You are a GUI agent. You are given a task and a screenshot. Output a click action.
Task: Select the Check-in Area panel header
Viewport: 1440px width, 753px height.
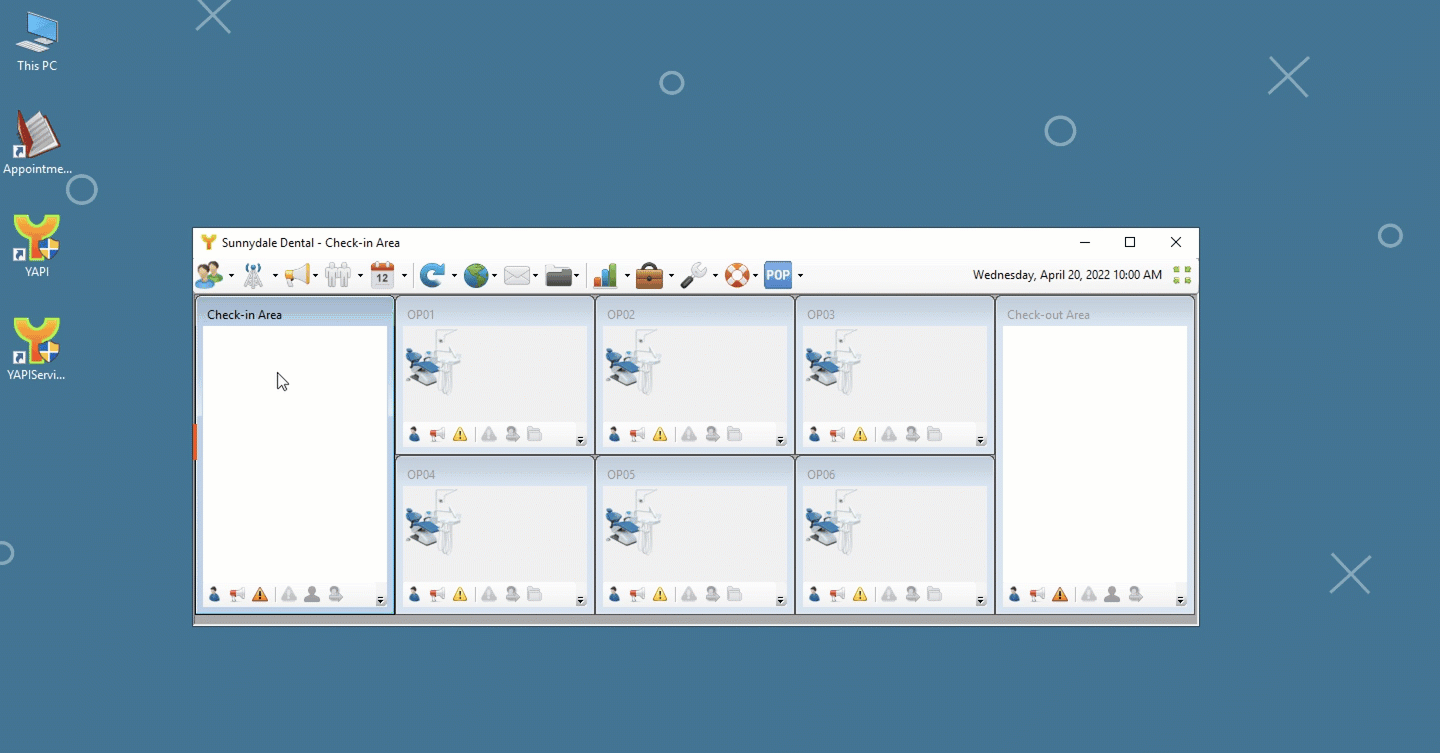pos(295,314)
